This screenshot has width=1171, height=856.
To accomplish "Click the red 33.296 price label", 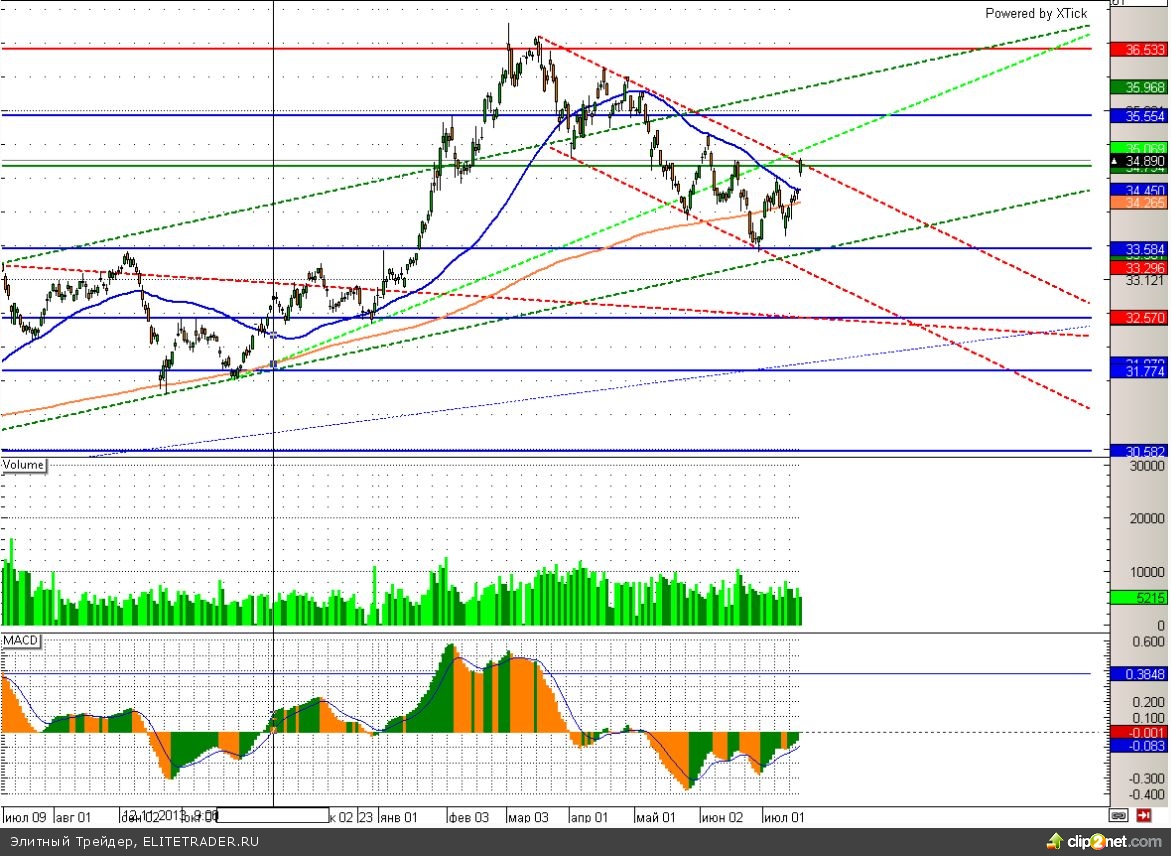I will click(1138, 267).
